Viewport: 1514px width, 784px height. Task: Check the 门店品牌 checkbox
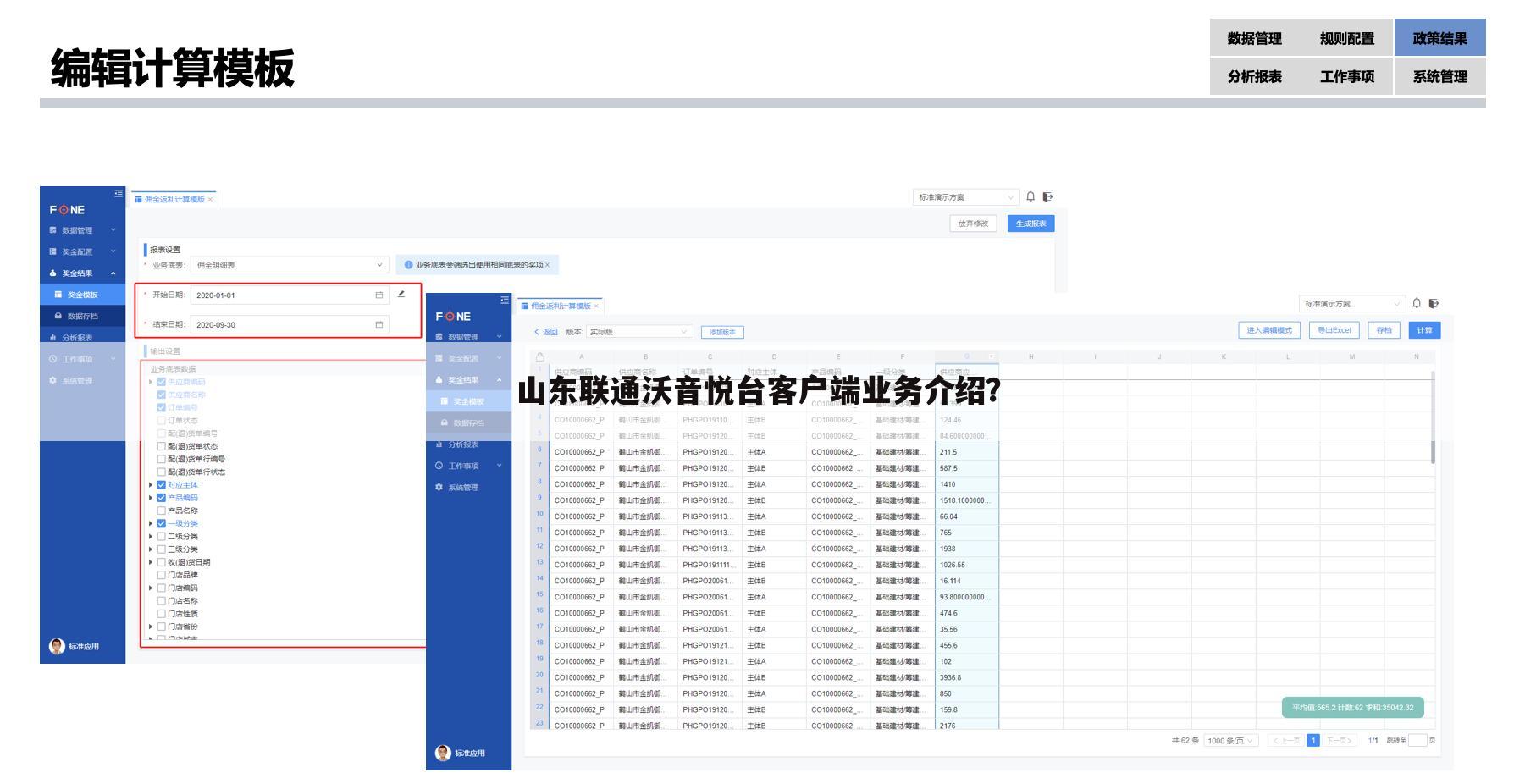(x=162, y=575)
